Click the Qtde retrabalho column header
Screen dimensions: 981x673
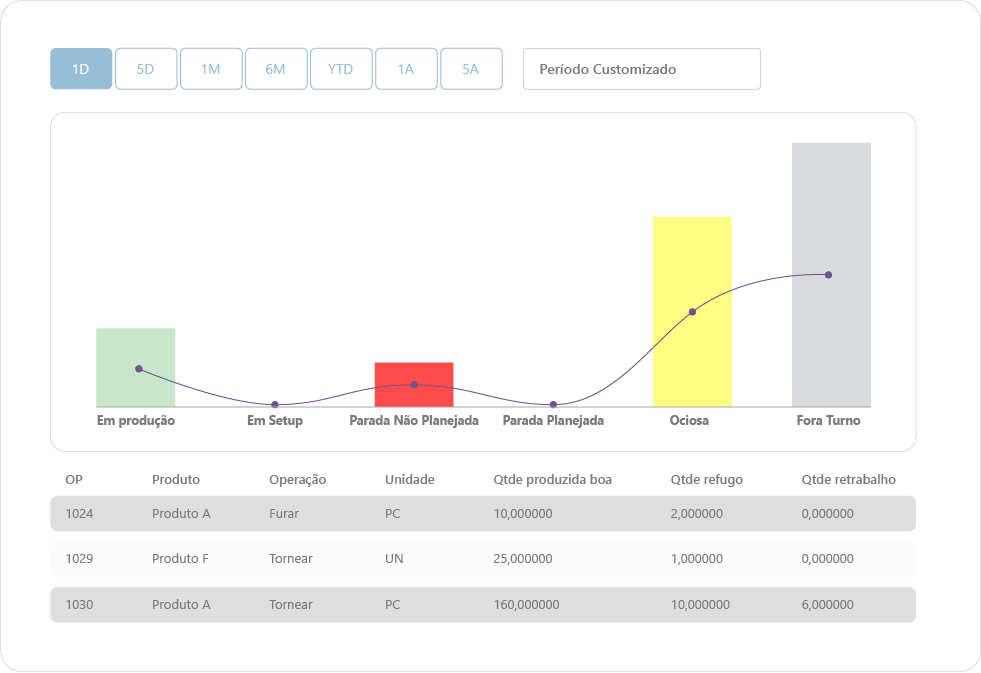[x=848, y=480]
